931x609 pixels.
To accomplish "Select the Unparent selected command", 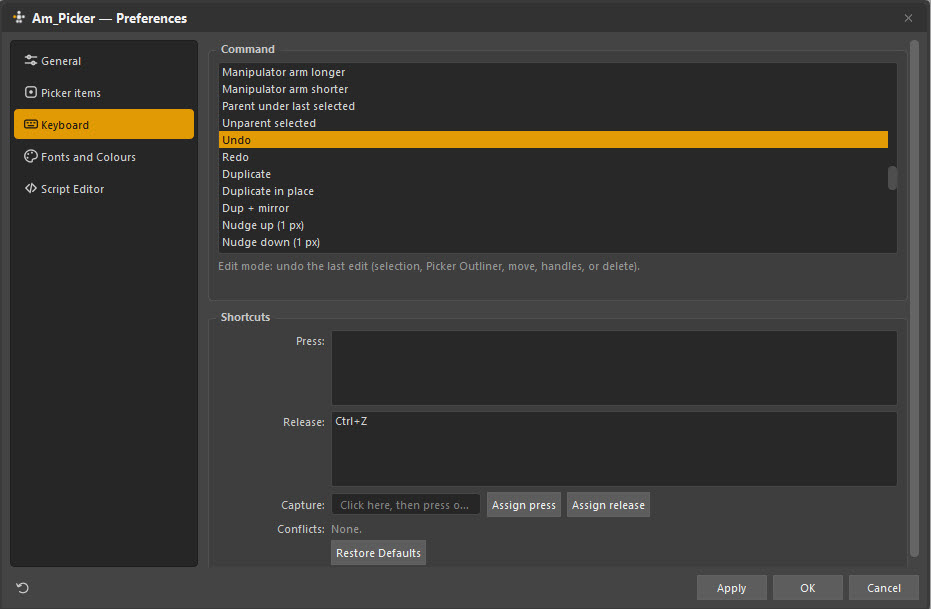I will pyautogui.click(x=553, y=123).
